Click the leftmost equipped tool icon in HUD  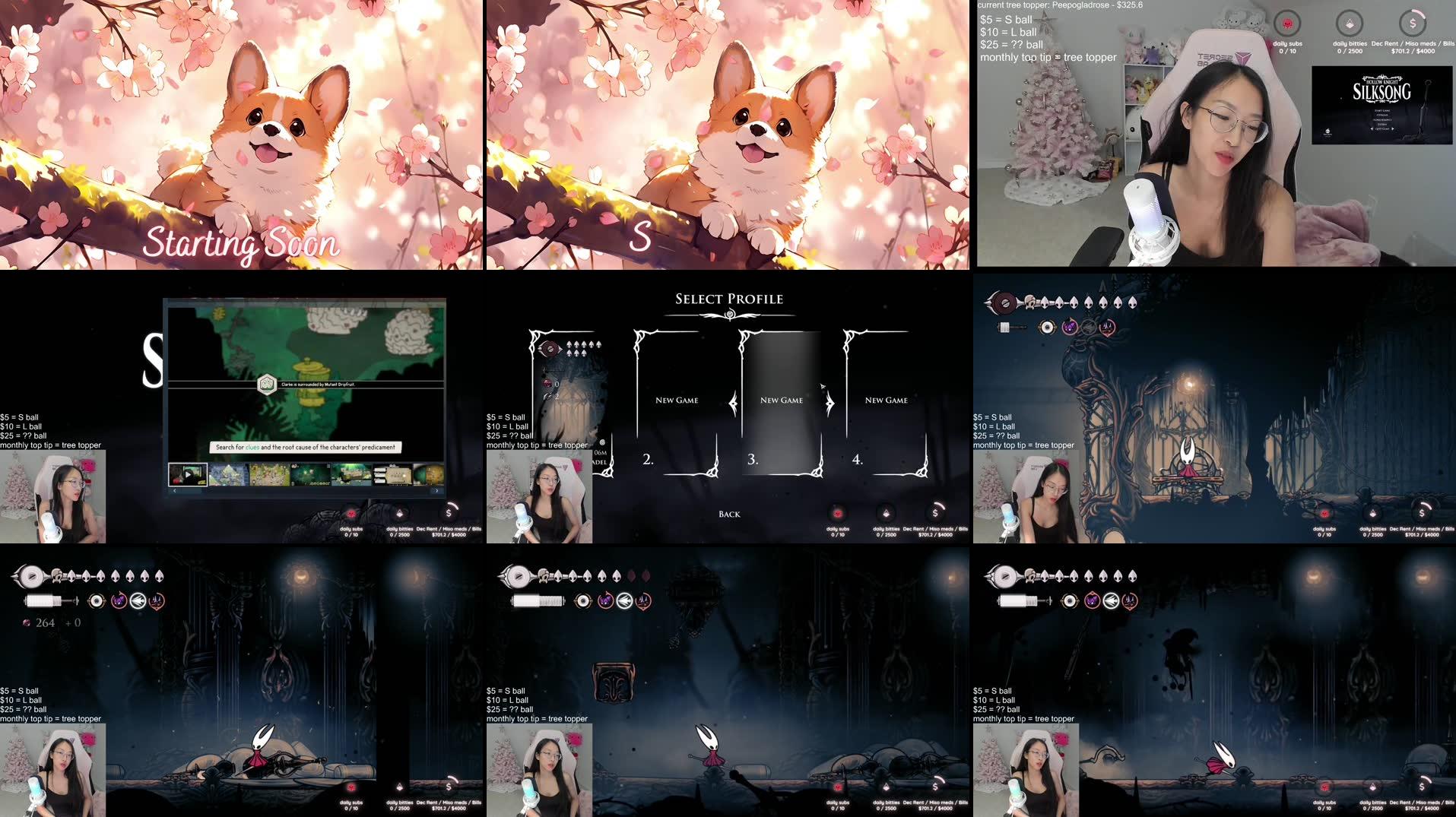96,602
